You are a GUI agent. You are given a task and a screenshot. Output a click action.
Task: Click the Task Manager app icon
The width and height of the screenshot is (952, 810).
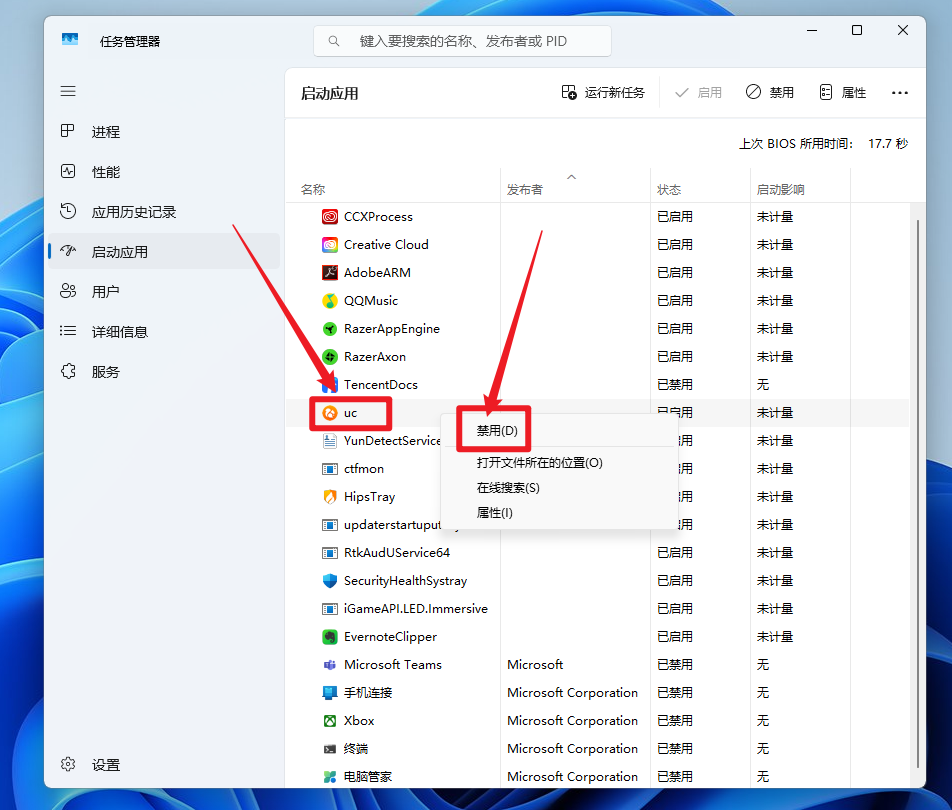[x=70, y=40]
